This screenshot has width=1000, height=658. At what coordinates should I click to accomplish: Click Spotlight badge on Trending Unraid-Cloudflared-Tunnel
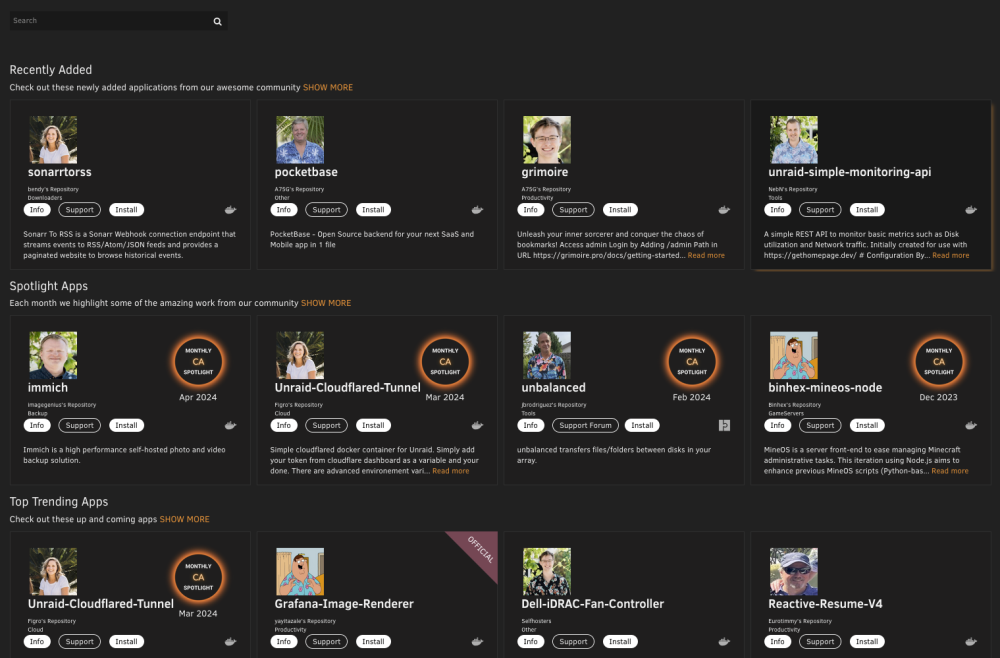(198, 577)
